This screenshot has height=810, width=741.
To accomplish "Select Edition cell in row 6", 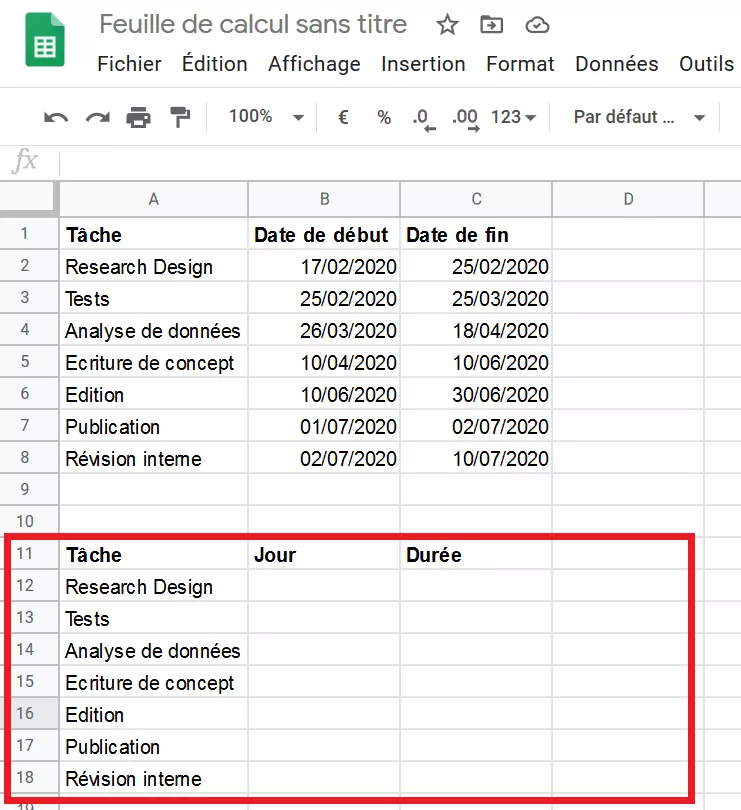I will [153, 394].
